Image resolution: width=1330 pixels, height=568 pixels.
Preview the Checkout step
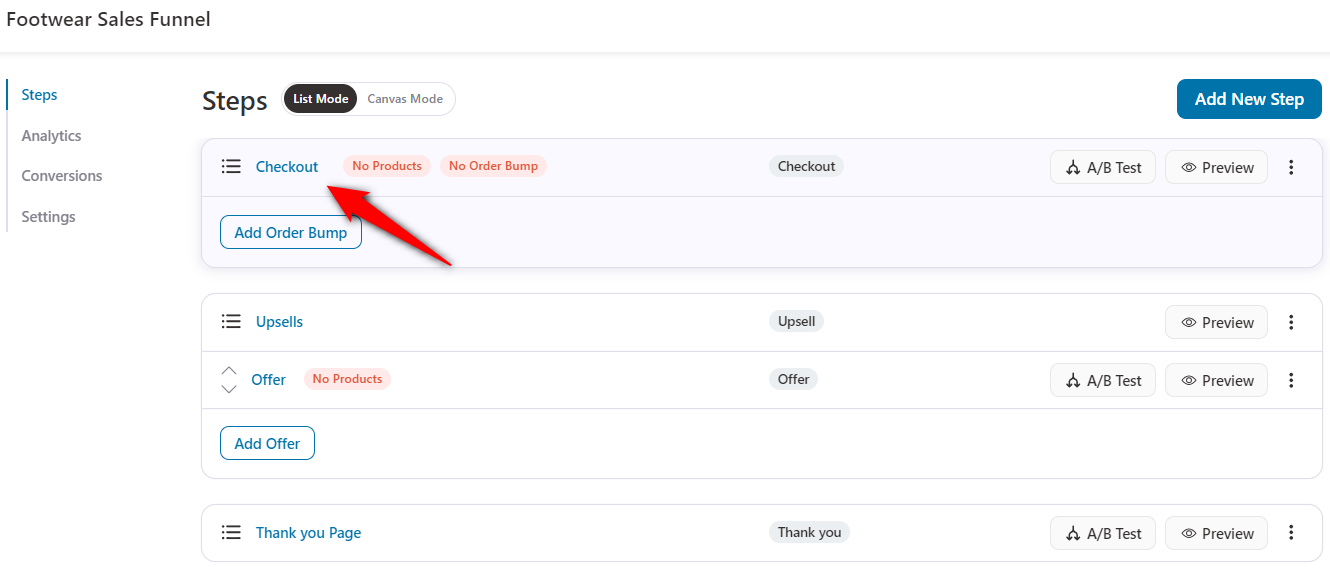1217,167
